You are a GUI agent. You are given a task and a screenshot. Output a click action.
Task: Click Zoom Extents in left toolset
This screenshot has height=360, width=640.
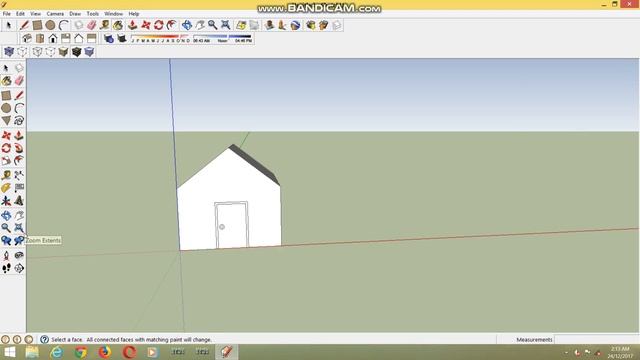pos(19,228)
